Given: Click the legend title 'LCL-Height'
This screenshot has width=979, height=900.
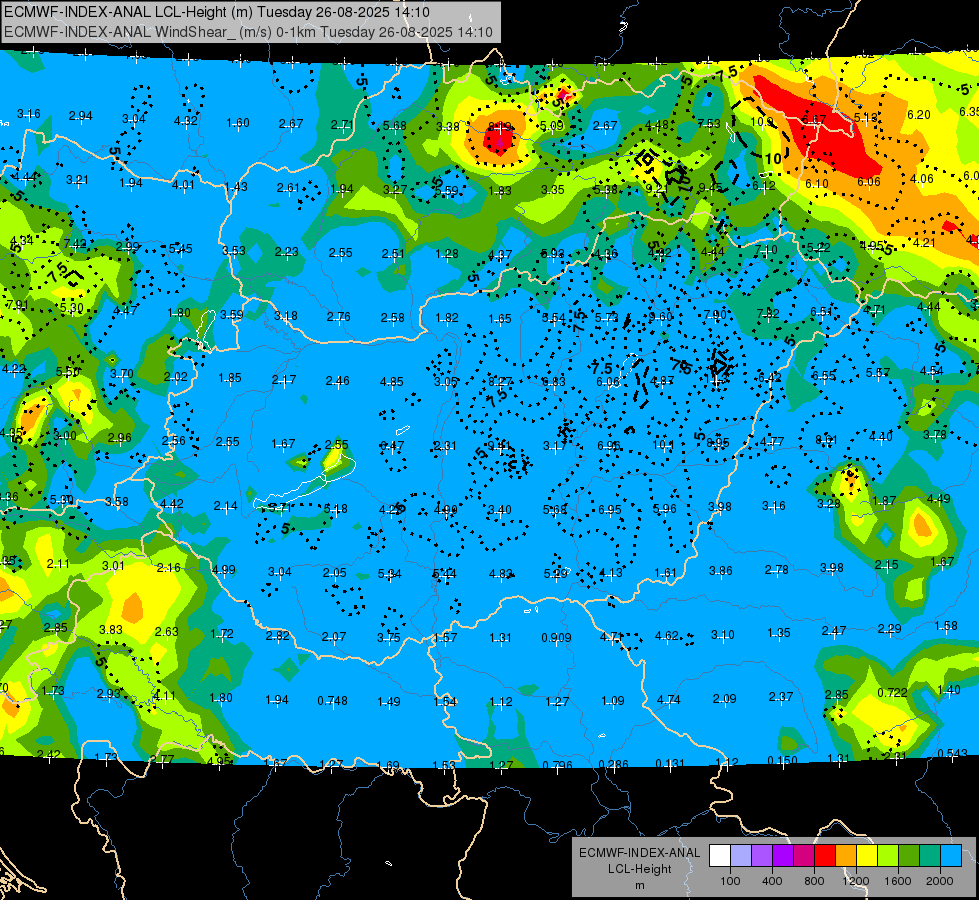Looking at the screenshot, I should 639,869.
